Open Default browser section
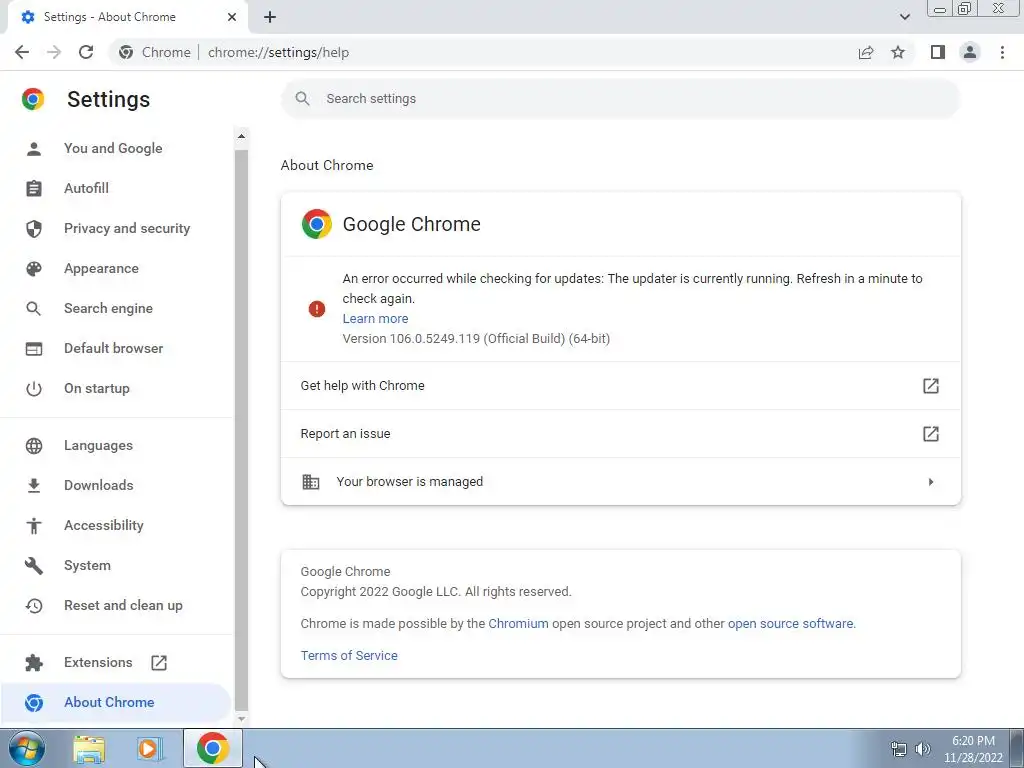This screenshot has width=1024, height=768. (x=116, y=348)
